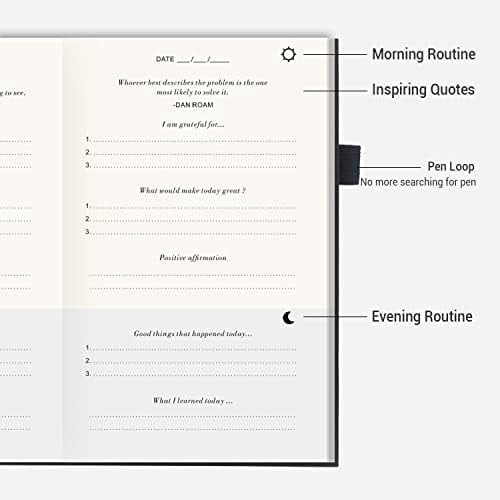Click 'Positive affirmation' heading

(193, 258)
